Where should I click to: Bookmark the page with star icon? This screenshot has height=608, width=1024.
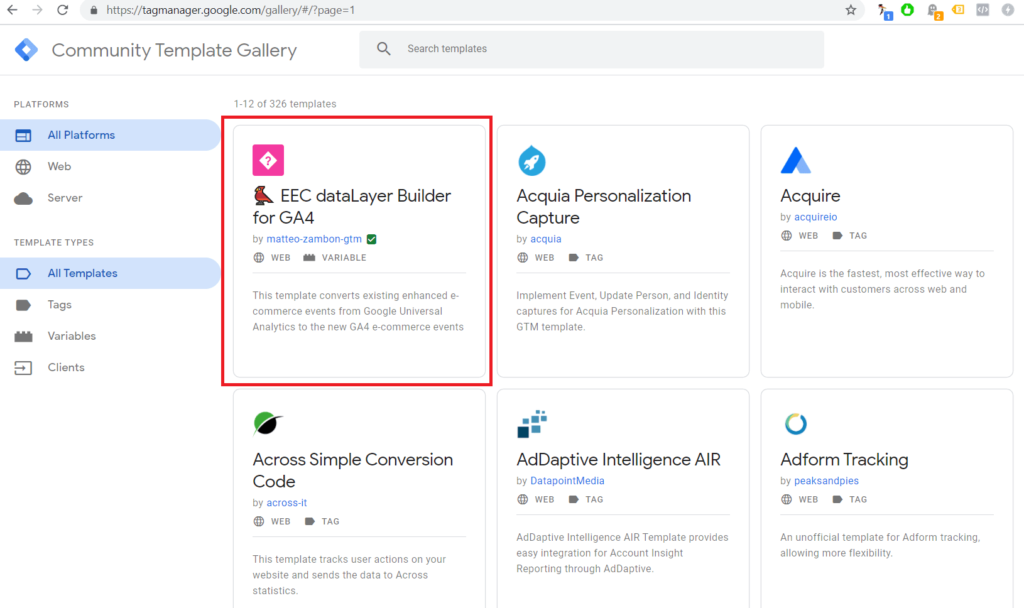pos(850,10)
